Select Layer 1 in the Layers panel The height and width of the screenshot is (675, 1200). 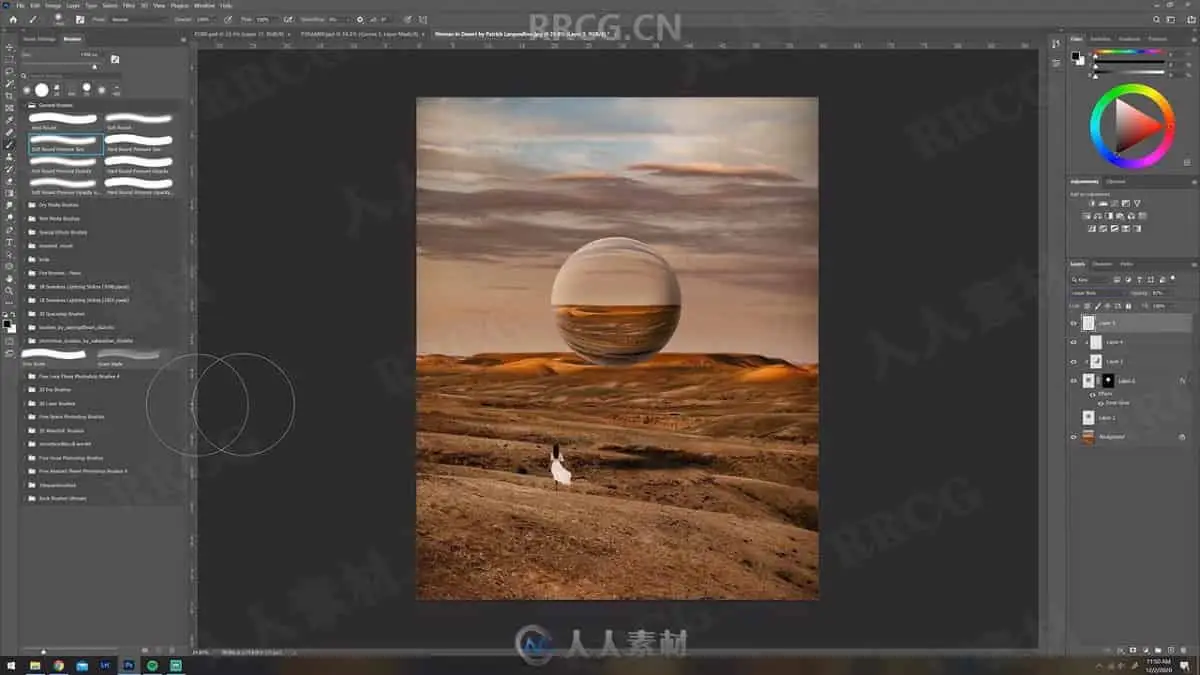pos(1132,418)
